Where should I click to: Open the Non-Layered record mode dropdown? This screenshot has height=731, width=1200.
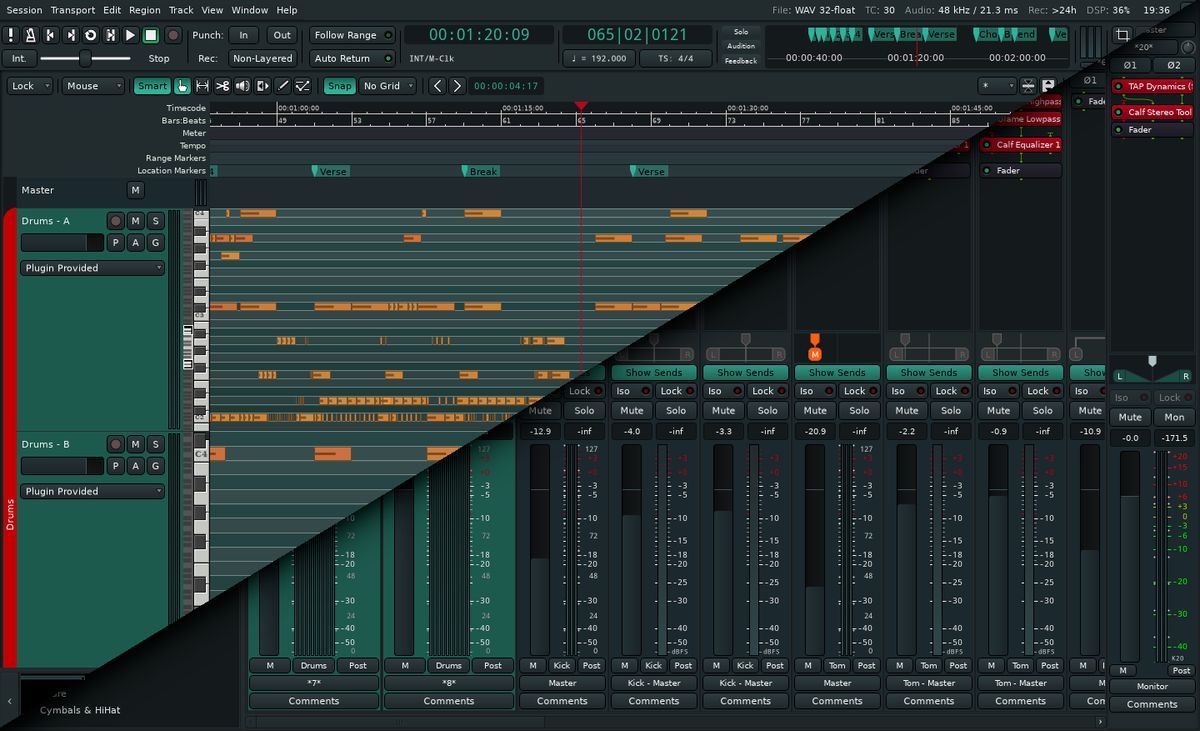point(261,58)
